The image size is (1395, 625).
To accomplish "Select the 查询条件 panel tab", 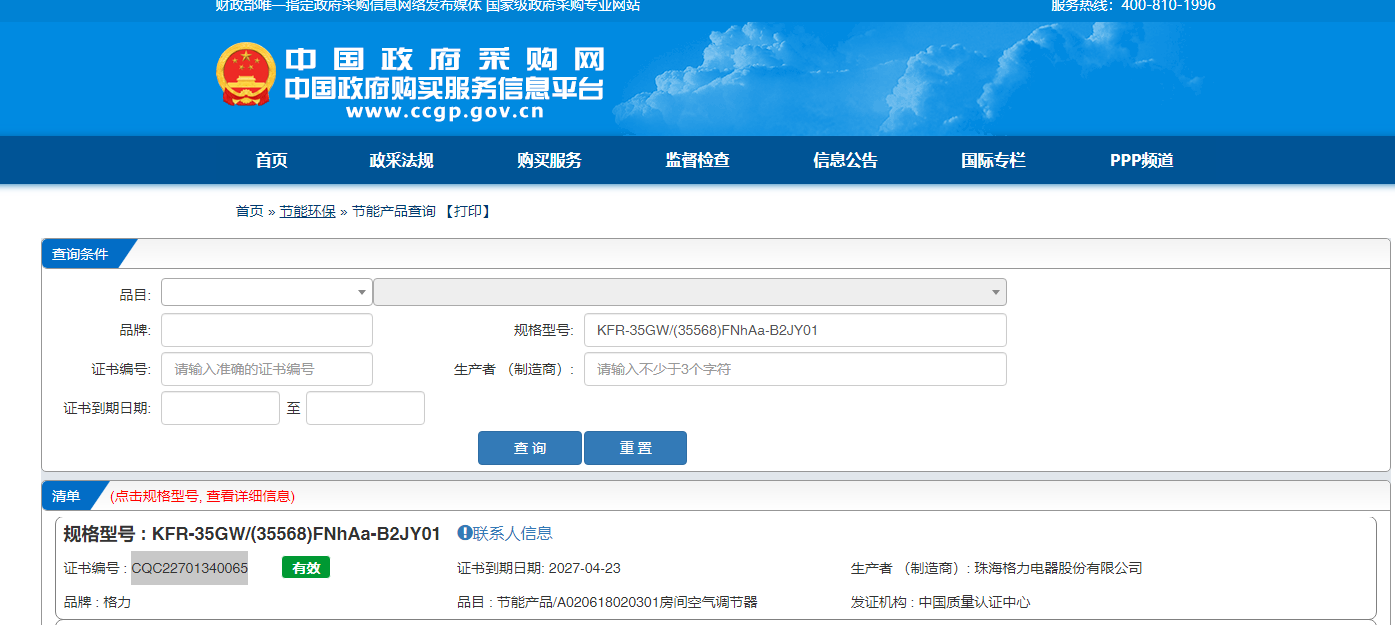I will pos(80,254).
